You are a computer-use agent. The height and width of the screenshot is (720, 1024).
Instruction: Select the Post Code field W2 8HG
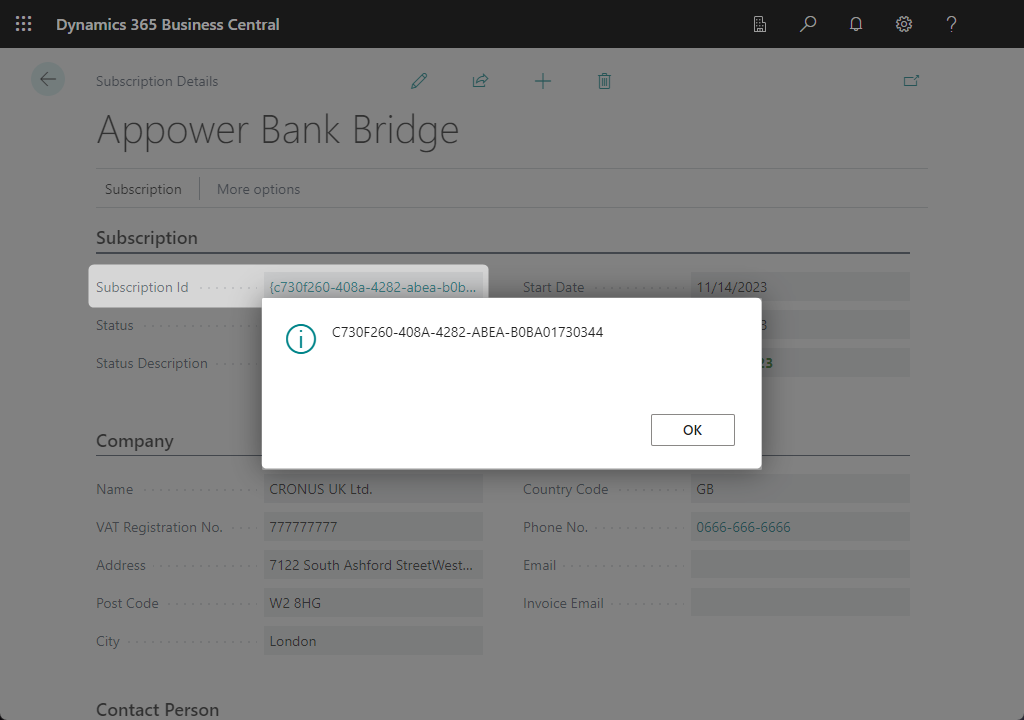click(x=374, y=603)
